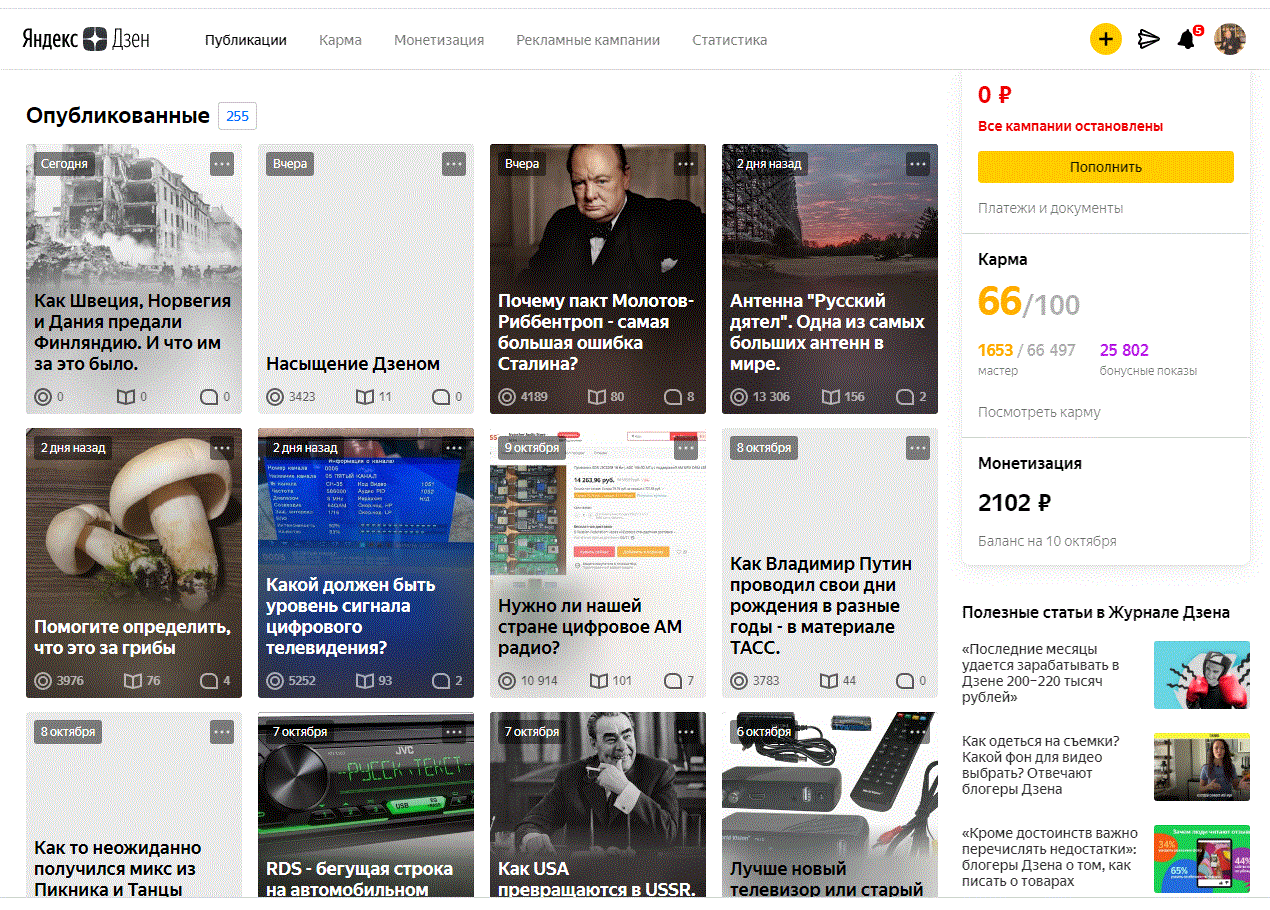Open card Как Швеция, Норвегия и Дания
Viewport: 1270px width, 910px height.
(x=134, y=279)
